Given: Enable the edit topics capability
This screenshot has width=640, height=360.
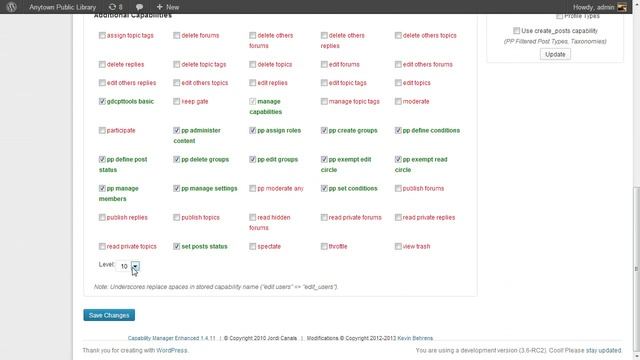Looking at the screenshot, I should [x=398, y=83].
